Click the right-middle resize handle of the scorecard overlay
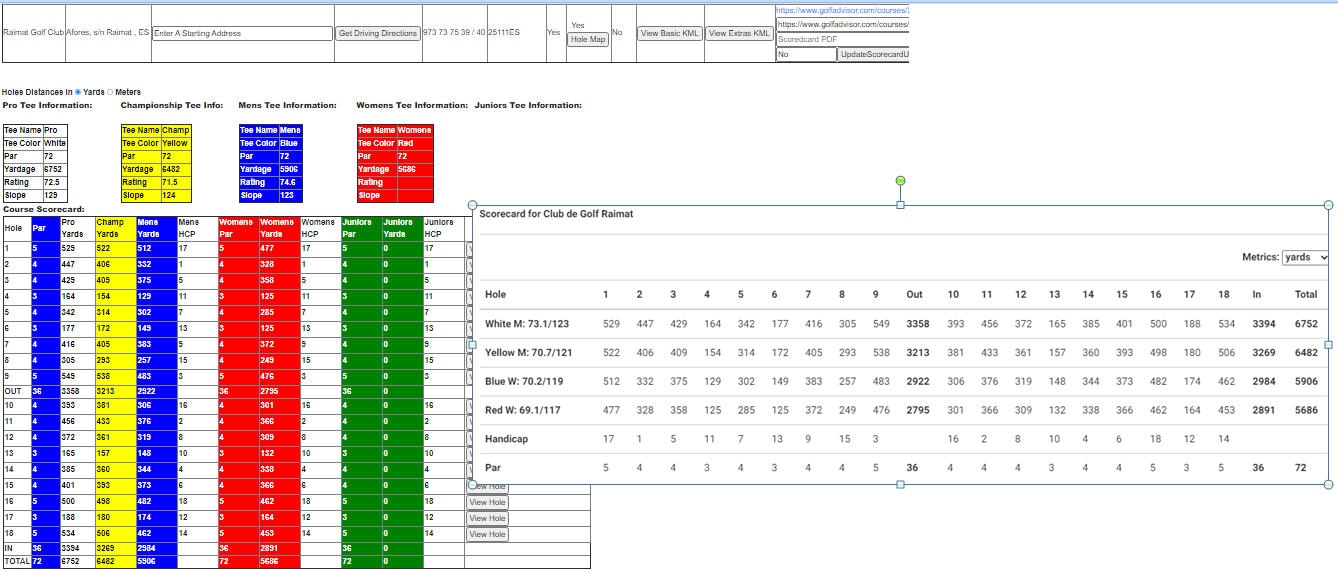The height and width of the screenshot is (572, 1338). [x=1328, y=344]
